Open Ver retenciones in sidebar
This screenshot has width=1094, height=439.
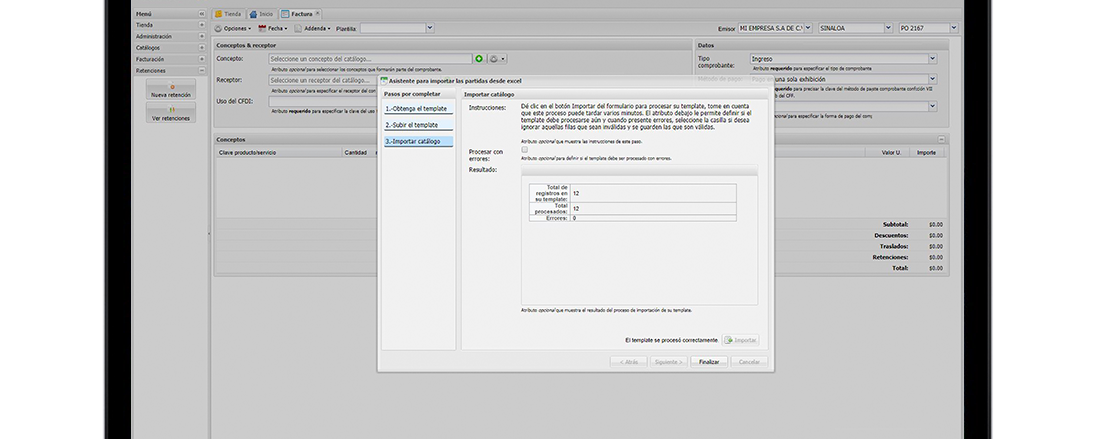(x=171, y=114)
